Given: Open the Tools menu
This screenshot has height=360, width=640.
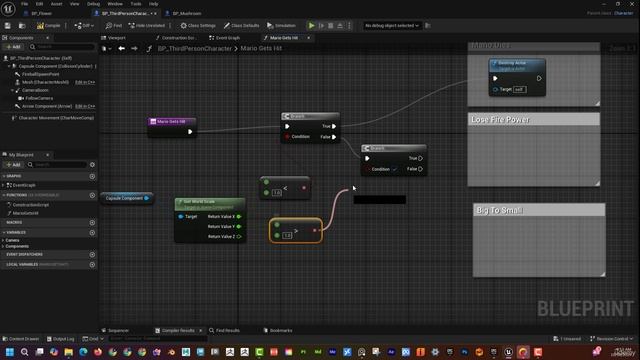Looking at the screenshot, I should pyautogui.click(x=136, y=4).
